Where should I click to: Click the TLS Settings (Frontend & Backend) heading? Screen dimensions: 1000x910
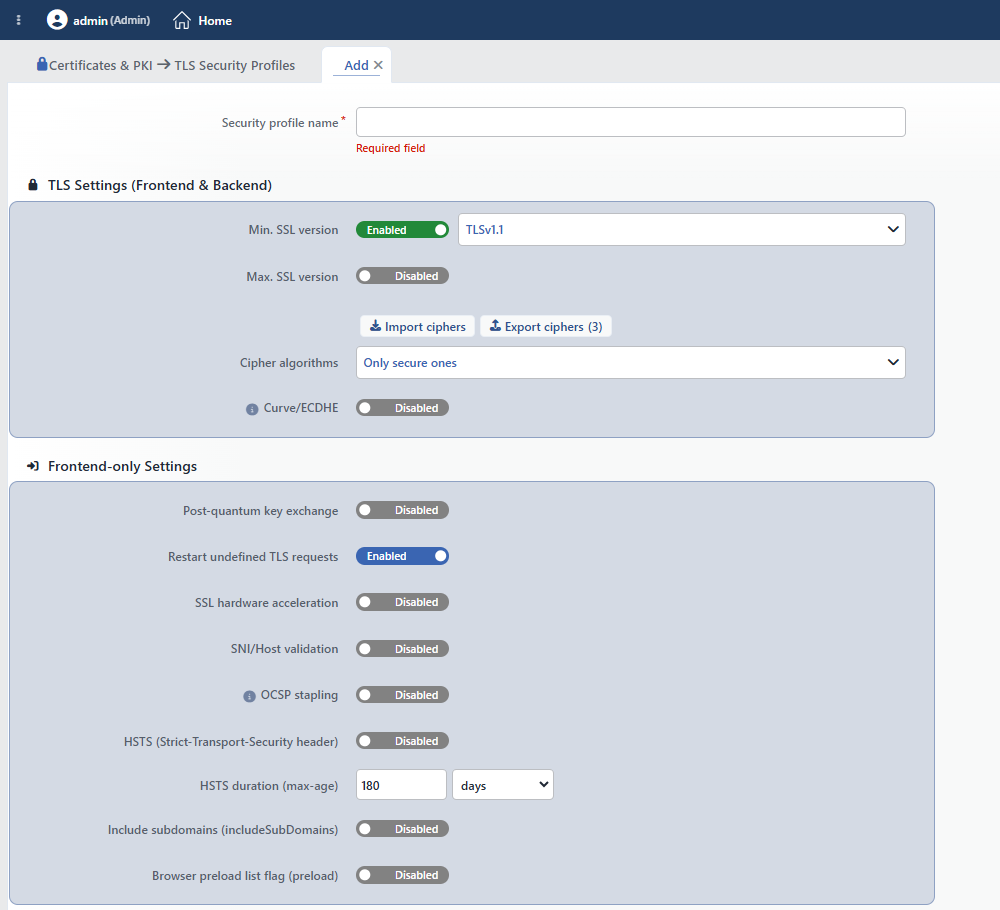tap(160, 185)
